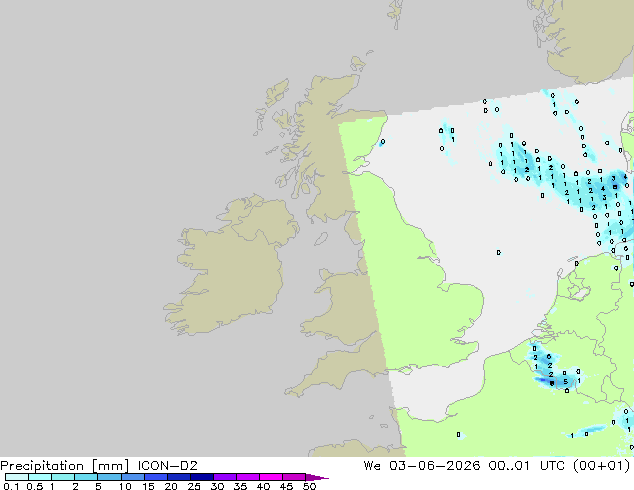The image size is (634, 490).
Task: Click the 10 to 15 mm legend swatch
Action: [x=132, y=477]
